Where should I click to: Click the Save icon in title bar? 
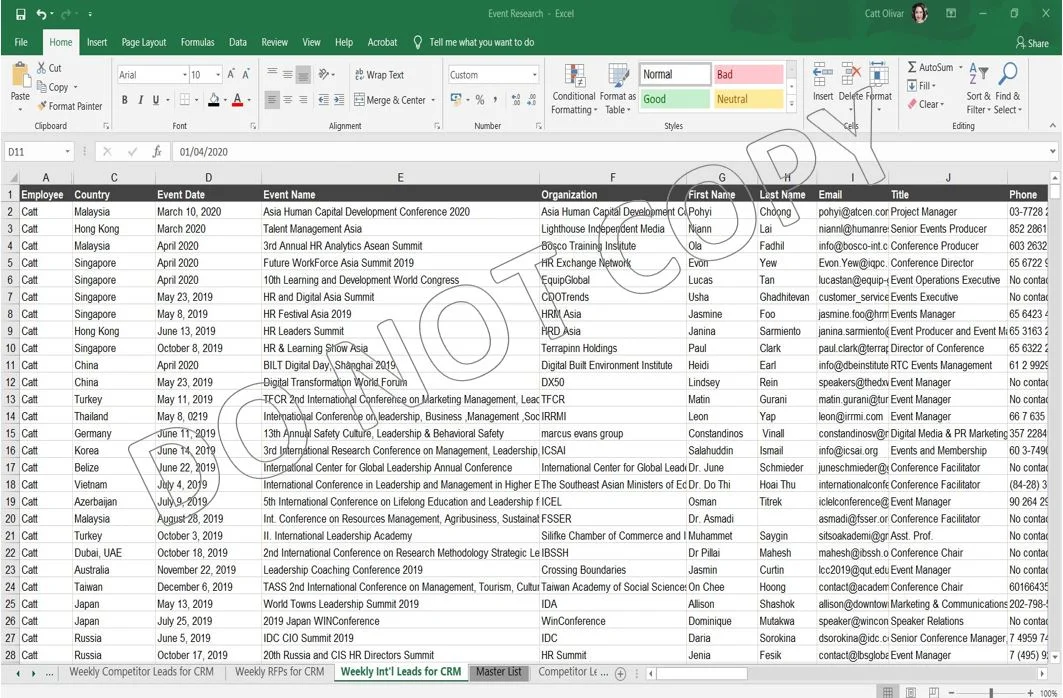point(20,14)
